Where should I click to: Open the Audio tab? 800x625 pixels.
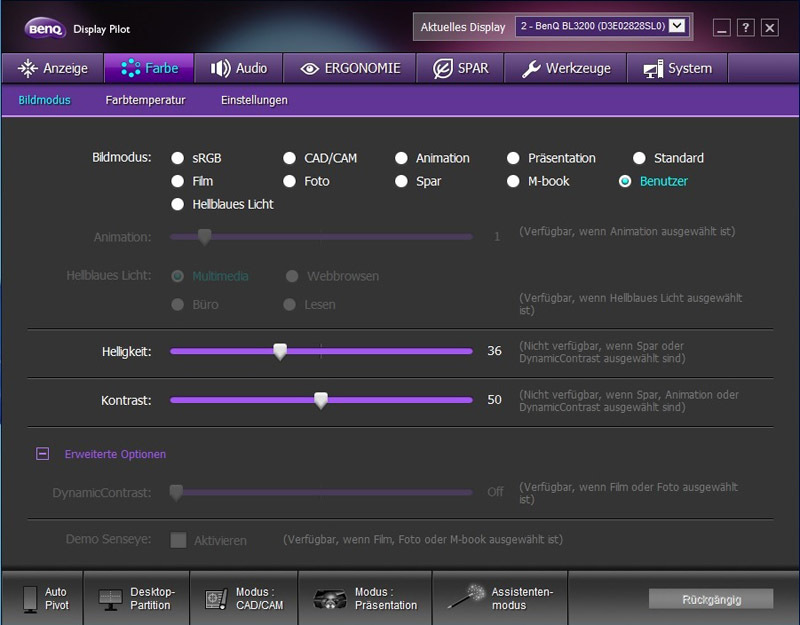click(239, 68)
